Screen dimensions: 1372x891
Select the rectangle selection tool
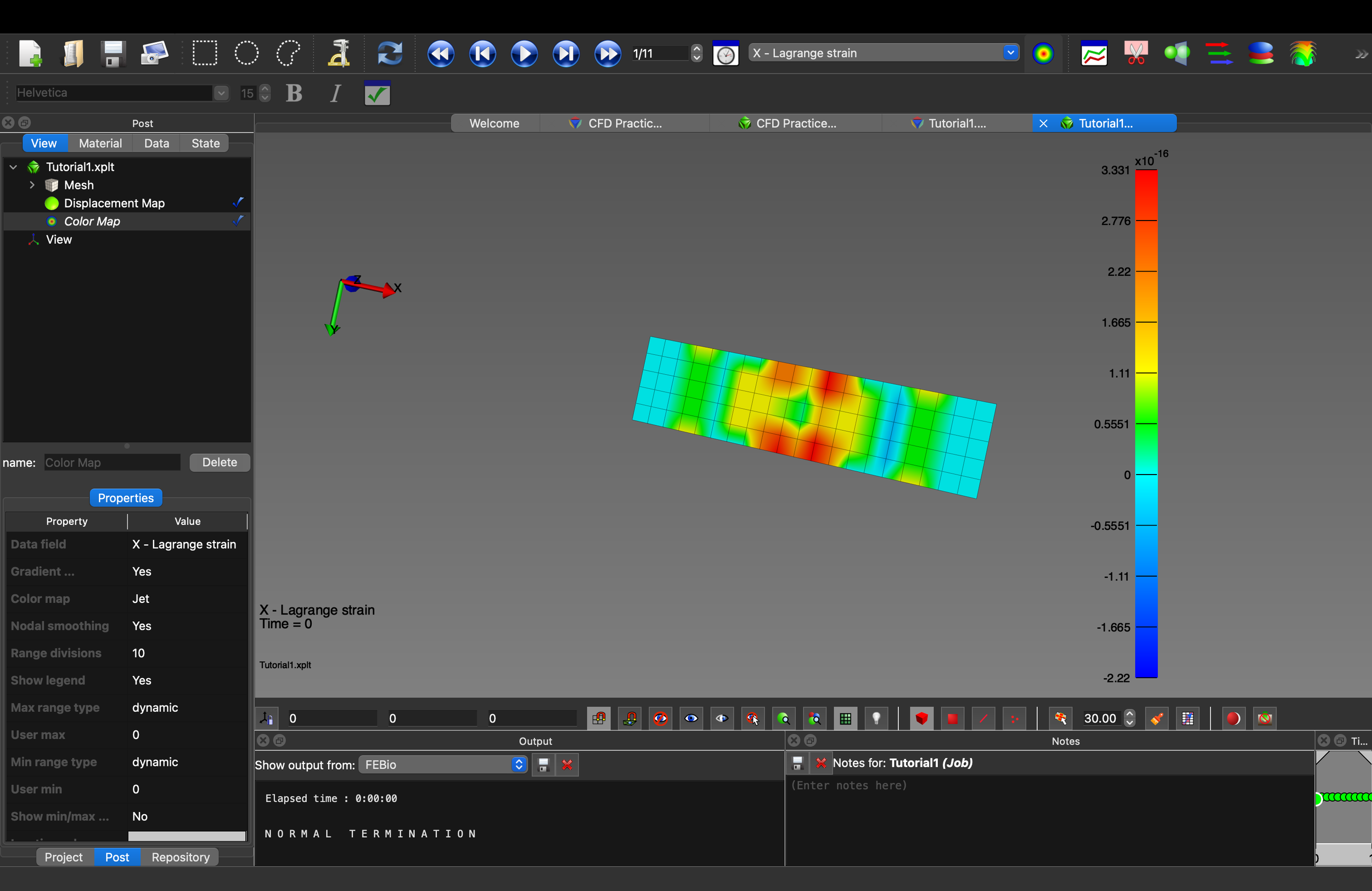click(x=204, y=54)
